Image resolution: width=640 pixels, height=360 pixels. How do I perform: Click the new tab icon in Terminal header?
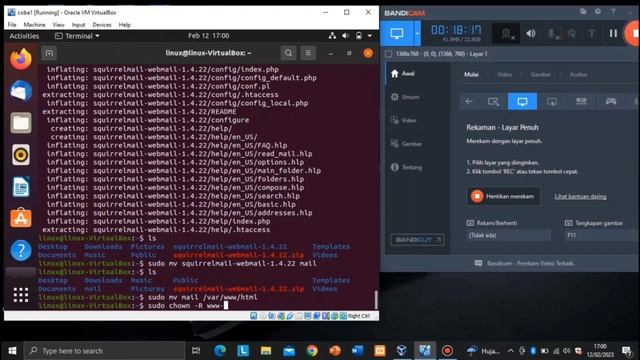click(49, 53)
